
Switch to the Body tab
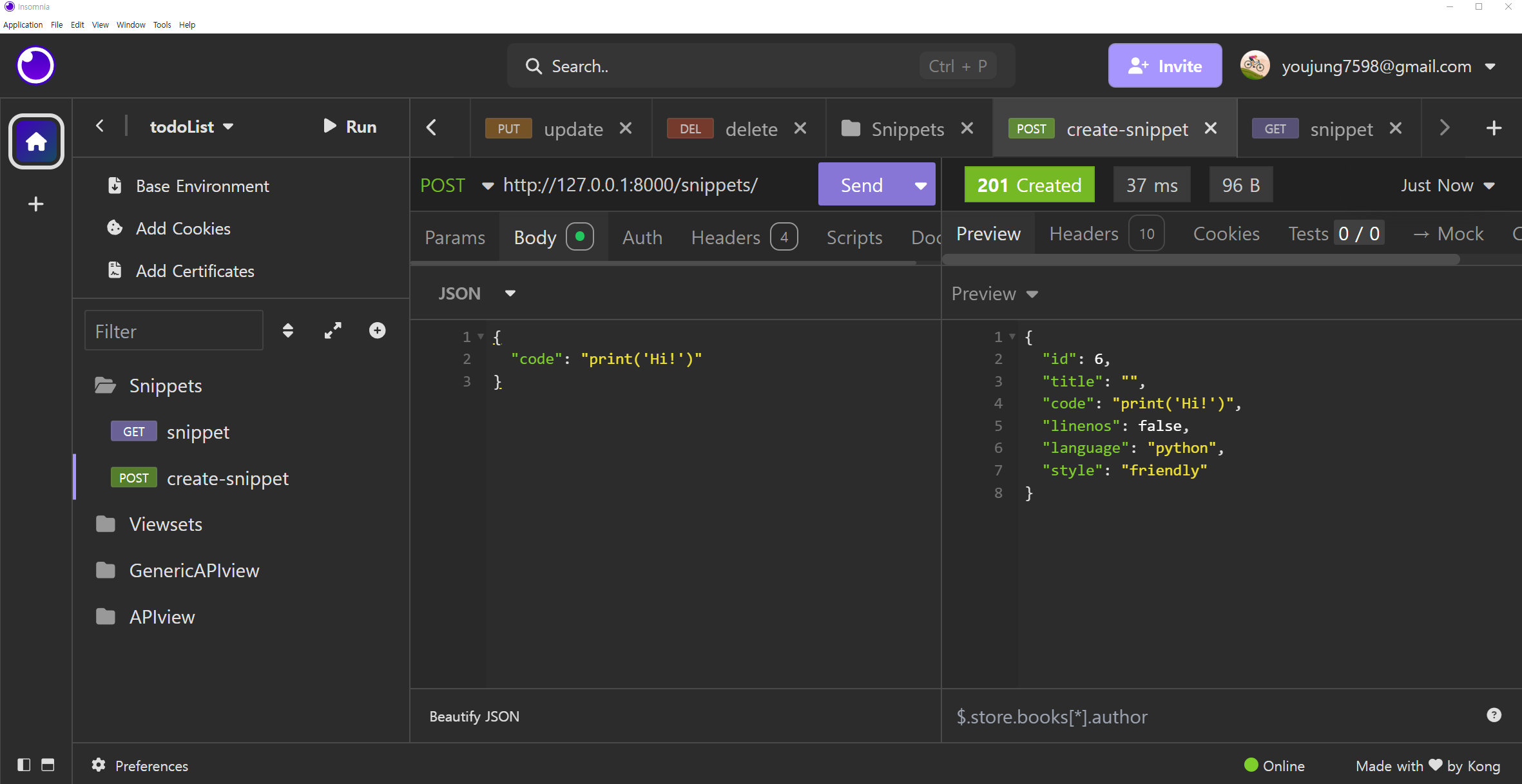[554, 237]
